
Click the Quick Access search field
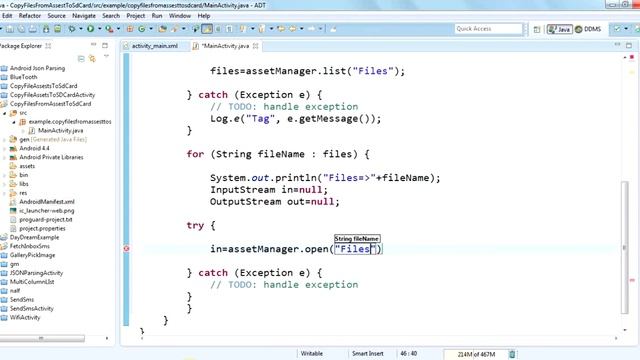pos(489,29)
